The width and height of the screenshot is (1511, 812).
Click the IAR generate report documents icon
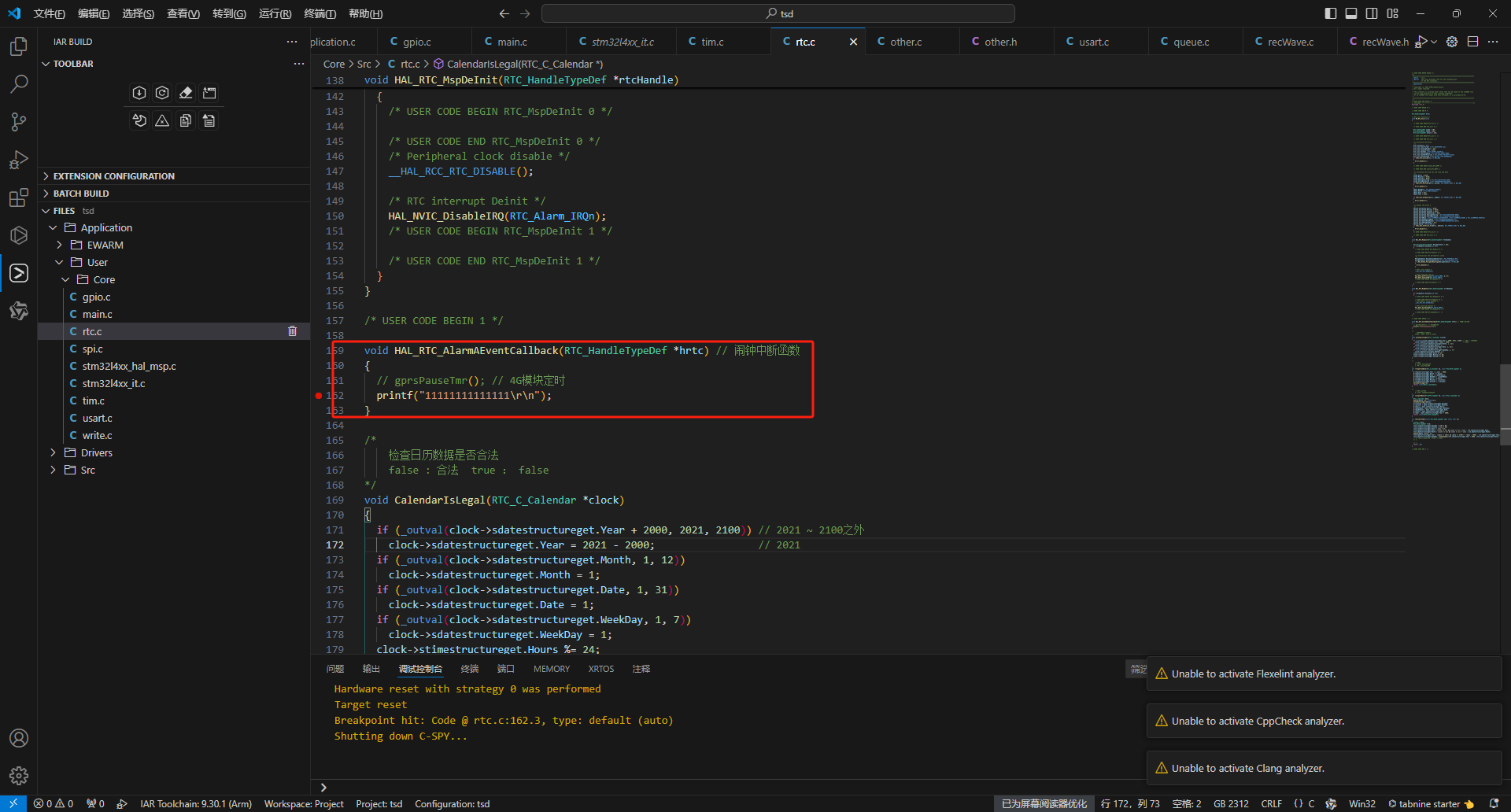click(186, 120)
